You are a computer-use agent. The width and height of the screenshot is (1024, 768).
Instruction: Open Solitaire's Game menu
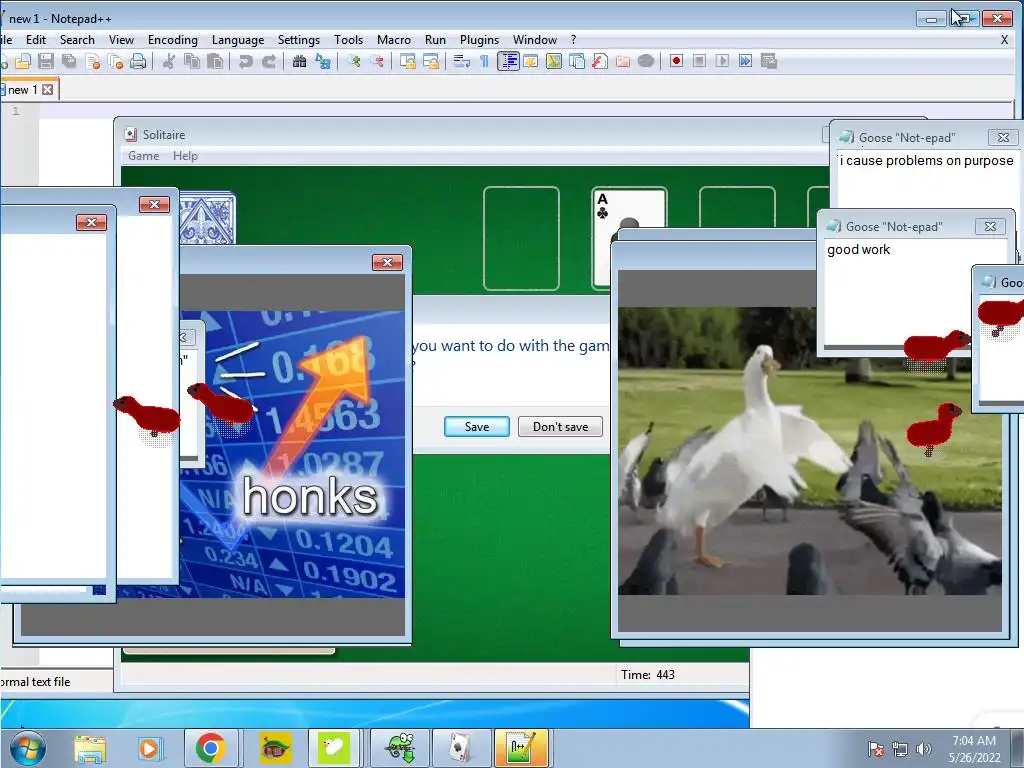click(144, 156)
